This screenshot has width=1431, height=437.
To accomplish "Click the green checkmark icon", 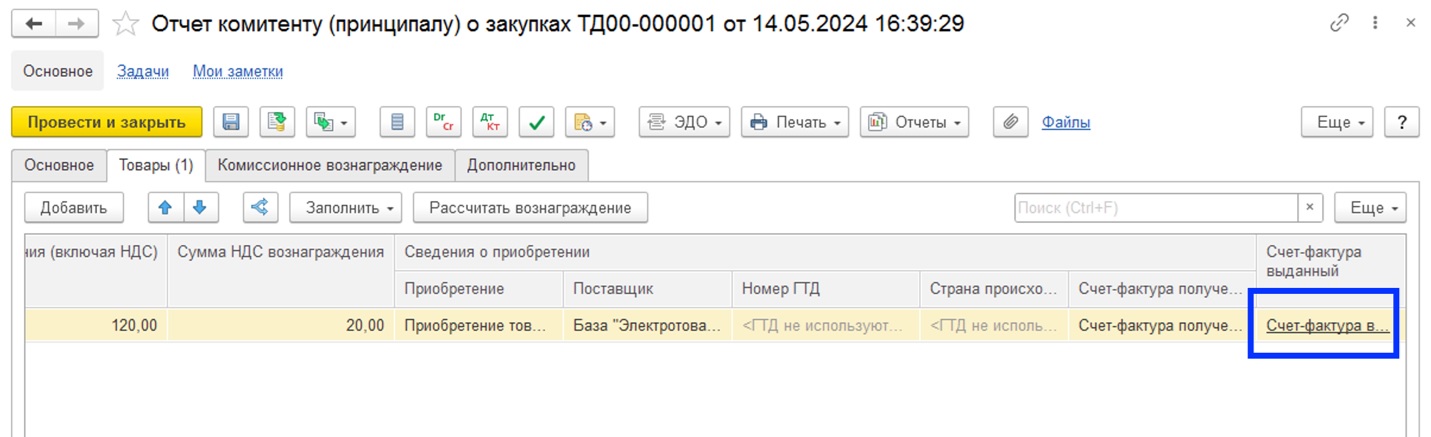I will (x=537, y=122).
